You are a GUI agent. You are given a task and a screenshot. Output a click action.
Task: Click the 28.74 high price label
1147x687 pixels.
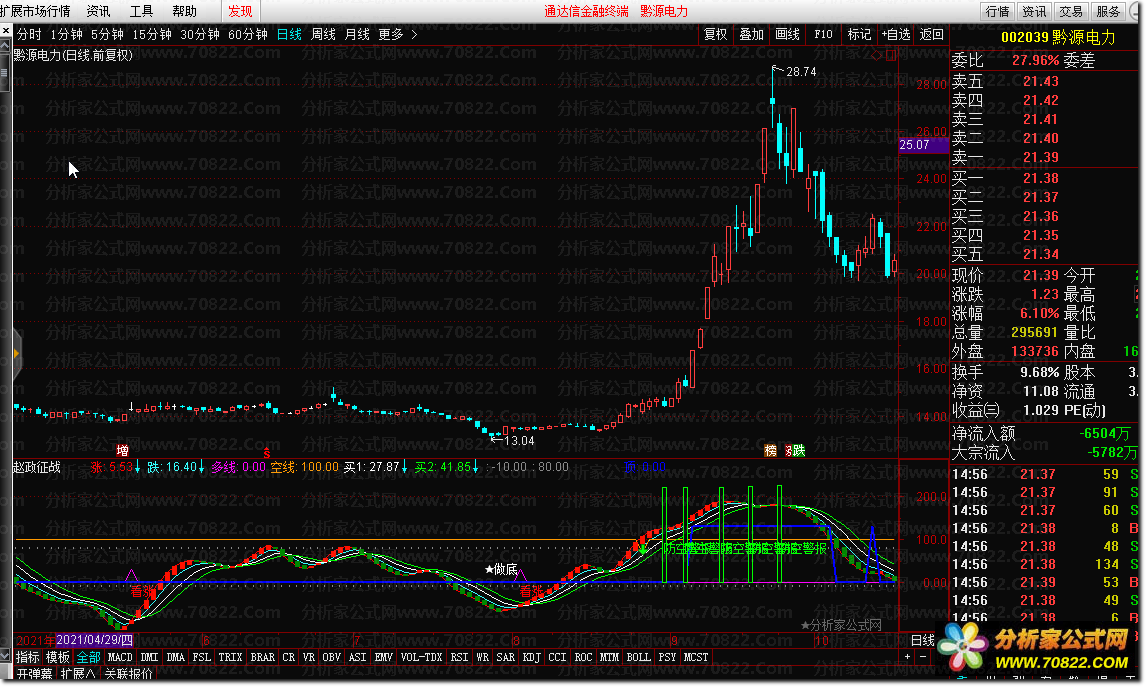(x=801, y=72)
